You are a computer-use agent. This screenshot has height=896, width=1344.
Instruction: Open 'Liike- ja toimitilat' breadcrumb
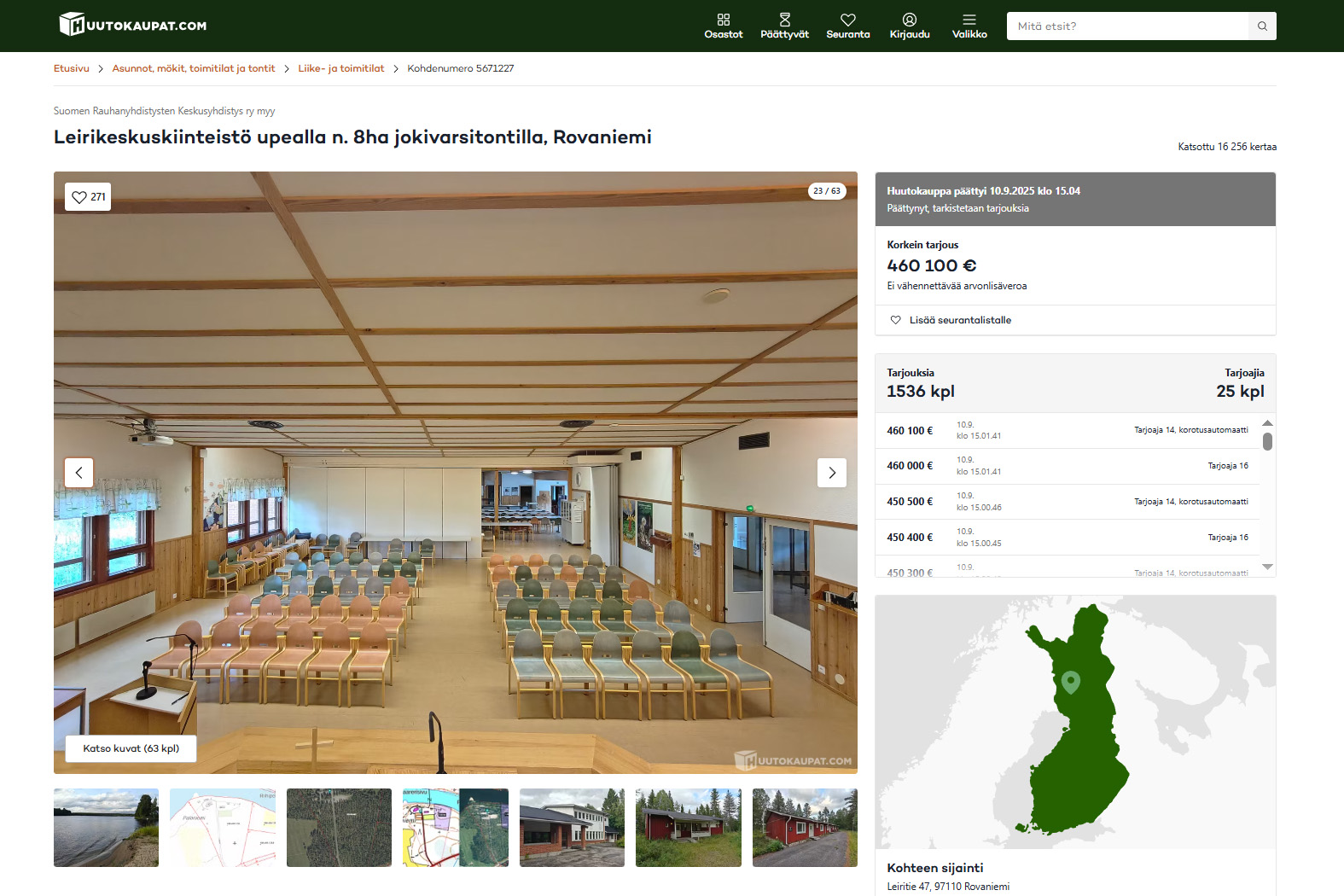341,68
